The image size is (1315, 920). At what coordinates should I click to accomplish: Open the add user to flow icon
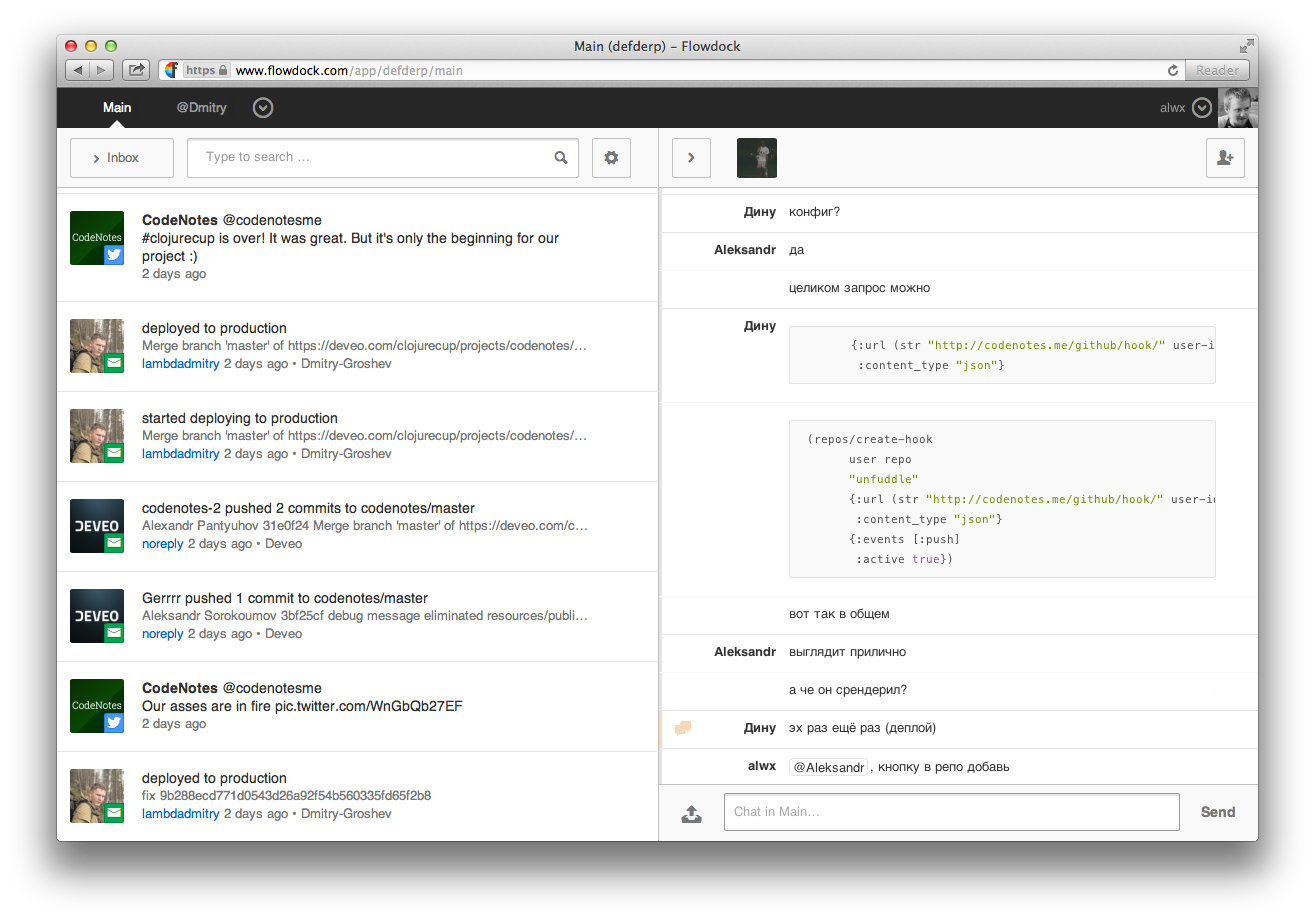click(x=1225, y=158)
